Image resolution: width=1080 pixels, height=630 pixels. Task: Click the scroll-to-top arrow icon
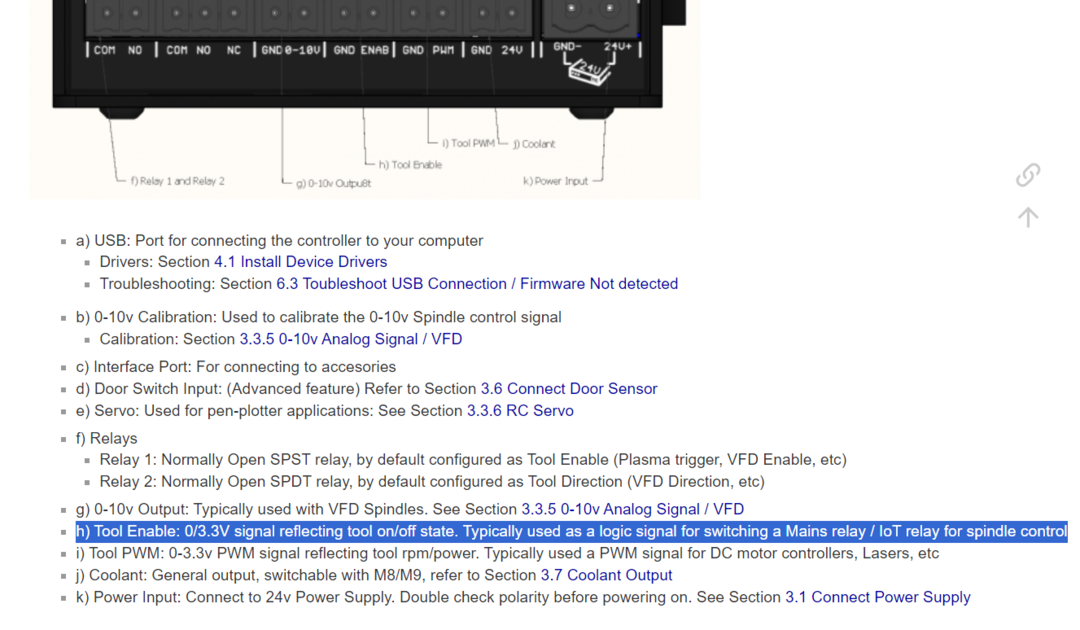tap(1028, 217)
